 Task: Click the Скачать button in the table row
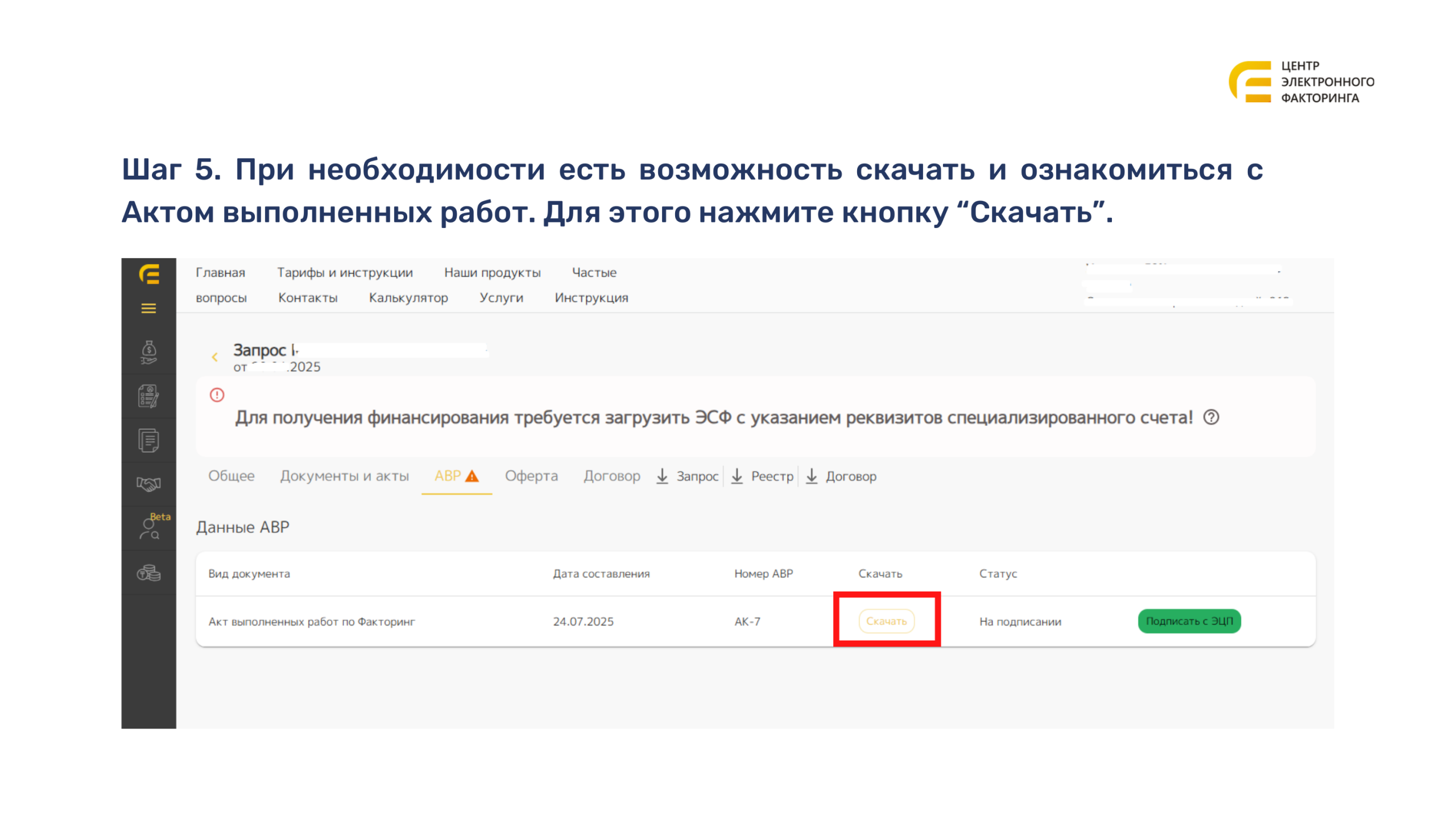(886, 621)
